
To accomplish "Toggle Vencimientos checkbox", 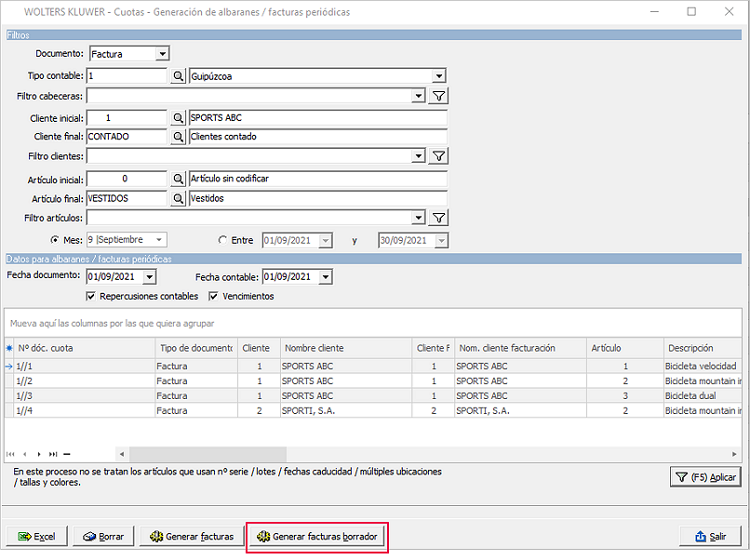I will tap(213, 296).
